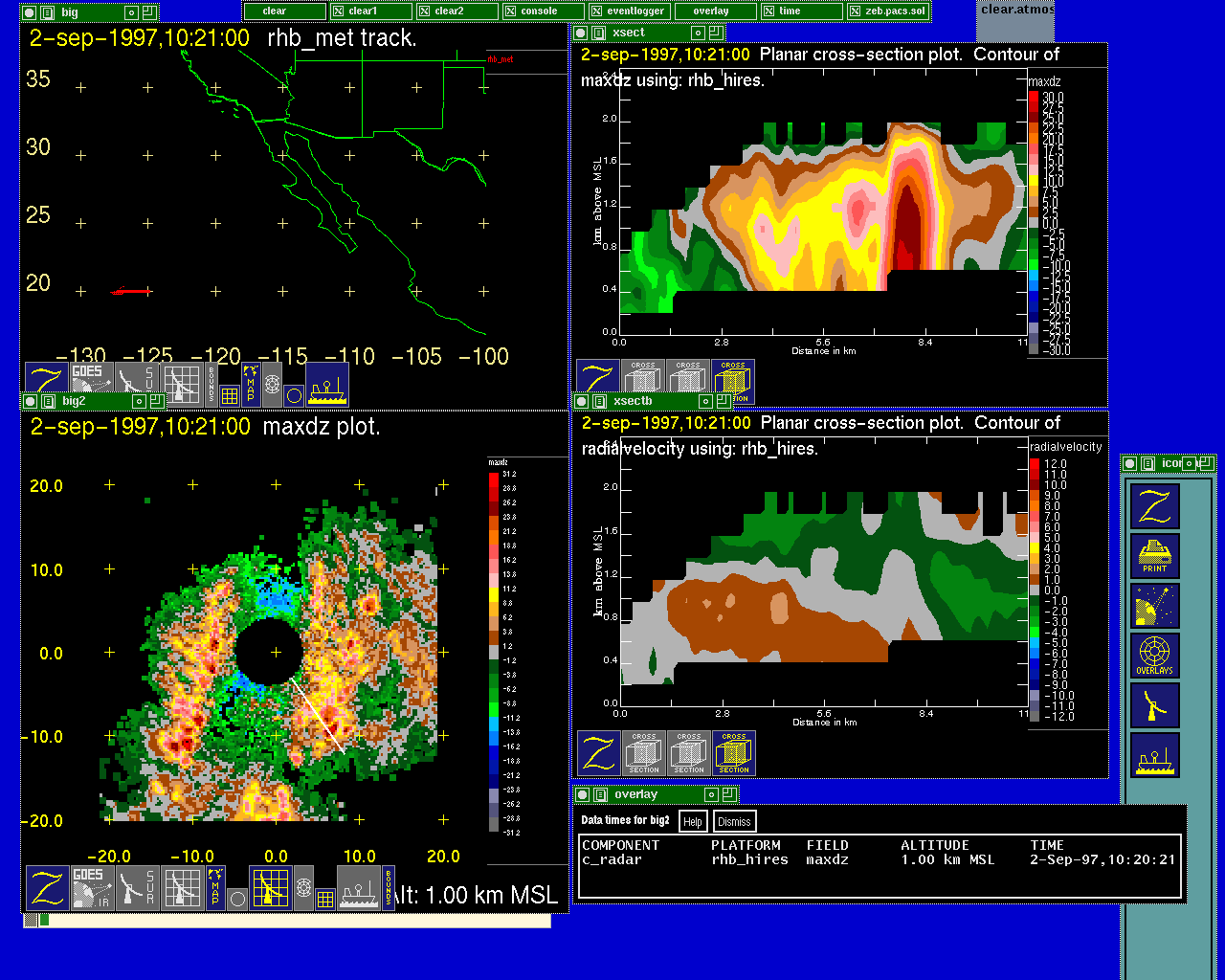This screenshot has height=980, width=1225.
Task: Select the zeb.pacs.sol item in top bar
Action: coord(888,11)
